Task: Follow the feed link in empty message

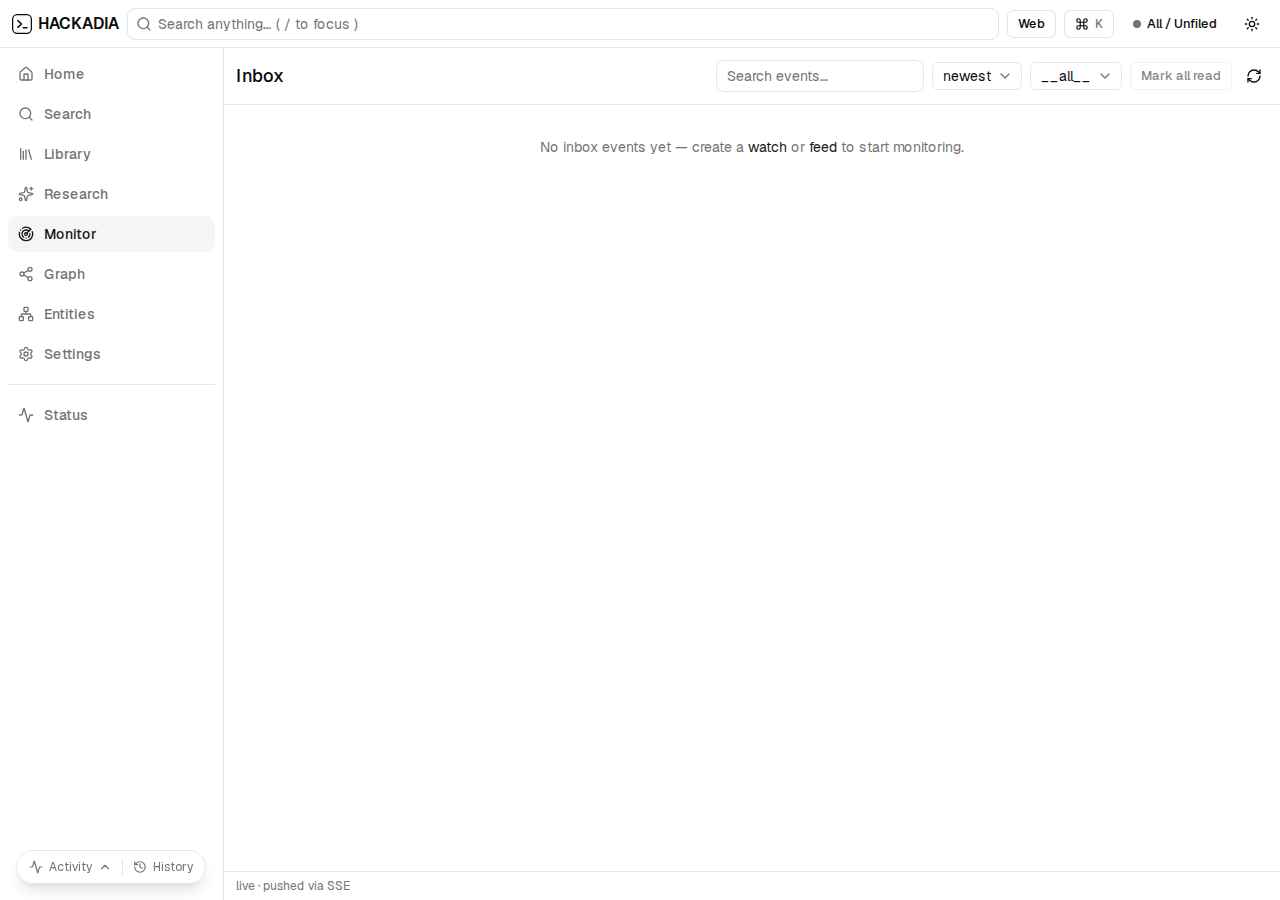Action: pos(823,147)
